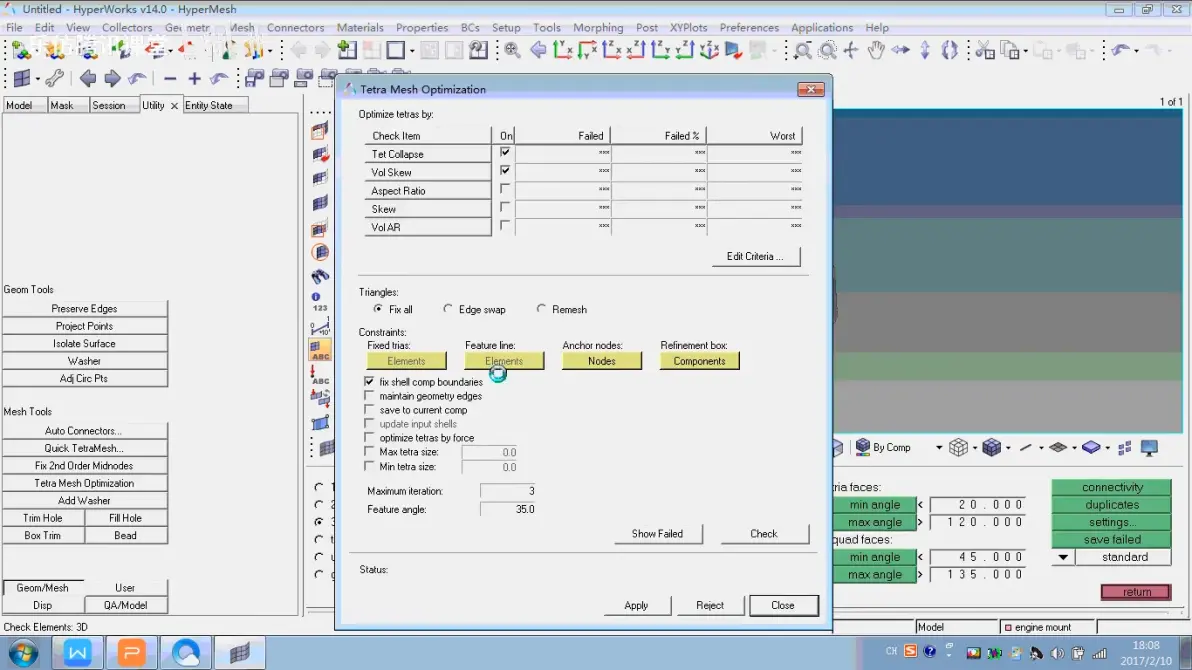Open the Connectors menu
This screenshot has width=1192, height=670.
pos(295,27)
